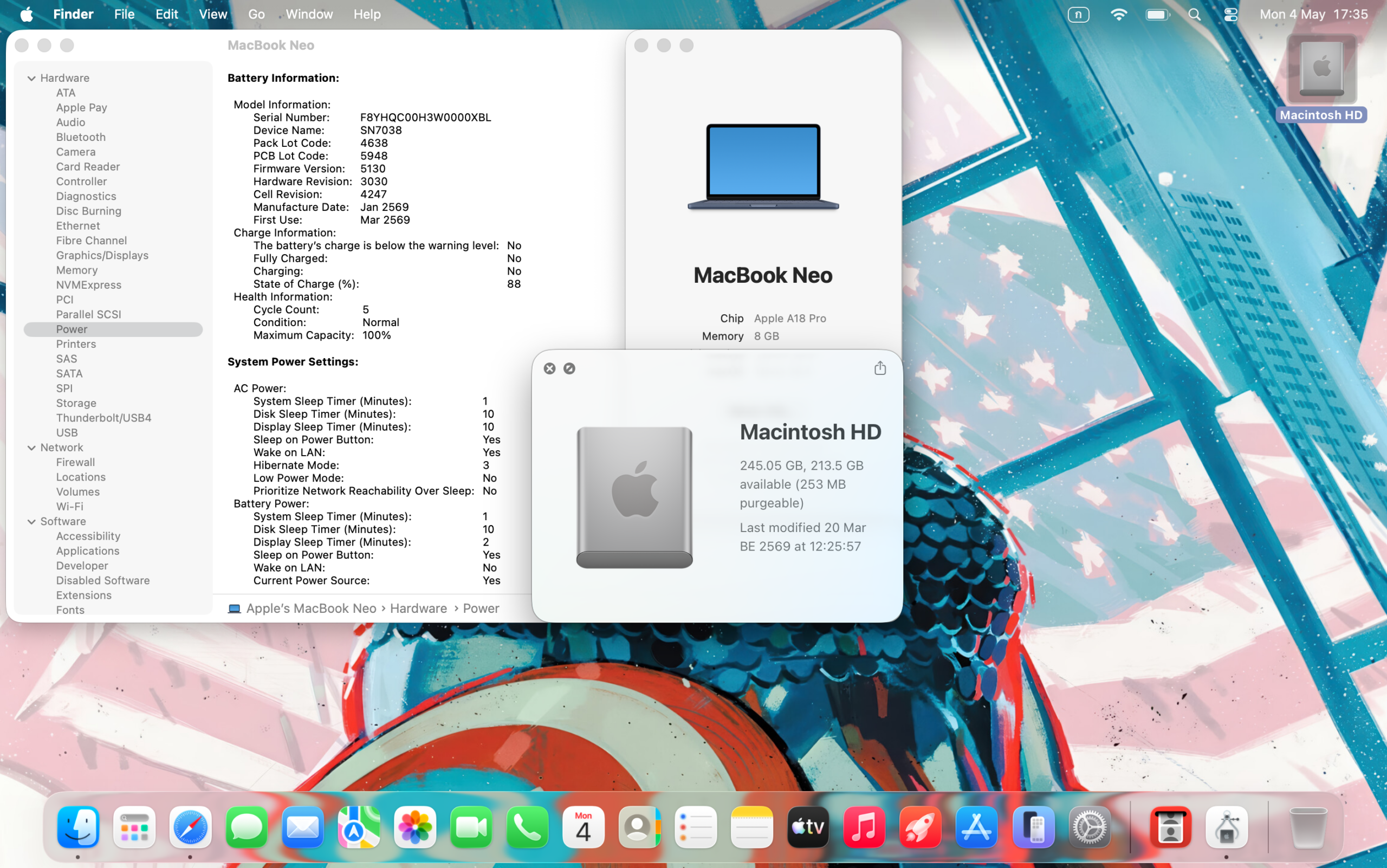
Task: Open the View menu
Action: coord(212,14)
